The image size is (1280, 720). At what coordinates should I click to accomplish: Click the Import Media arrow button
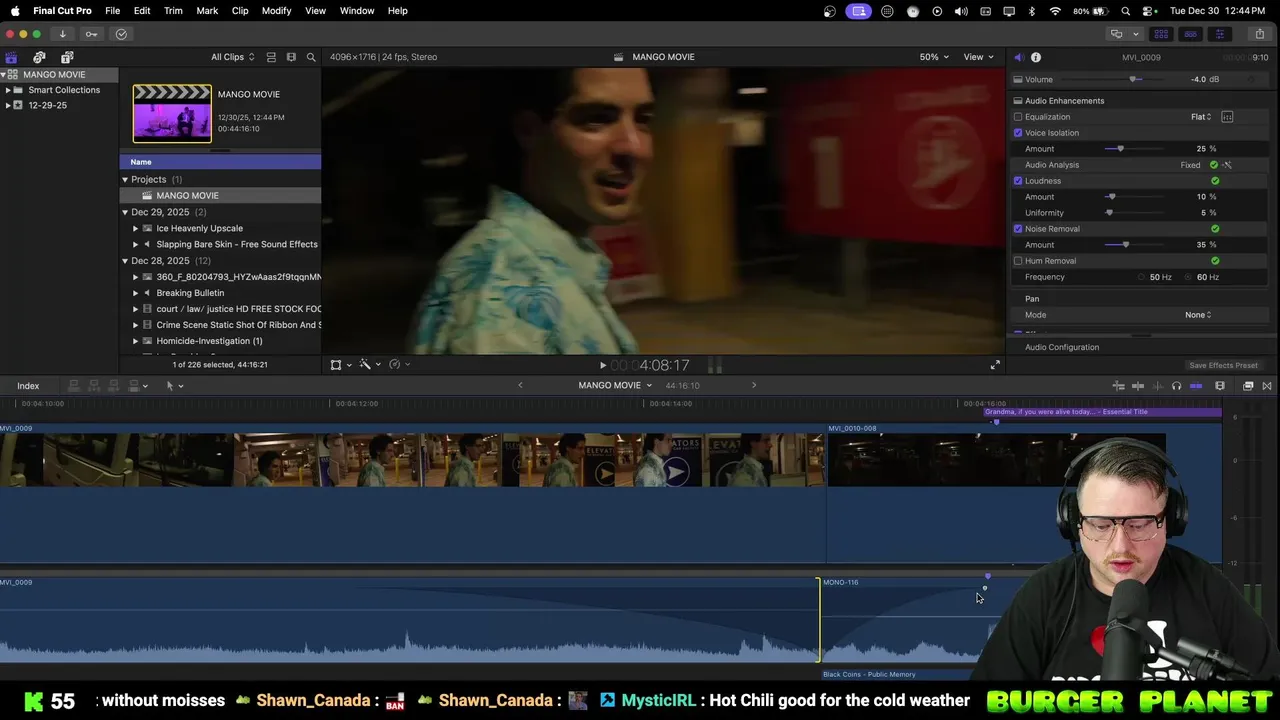[62, 34]
